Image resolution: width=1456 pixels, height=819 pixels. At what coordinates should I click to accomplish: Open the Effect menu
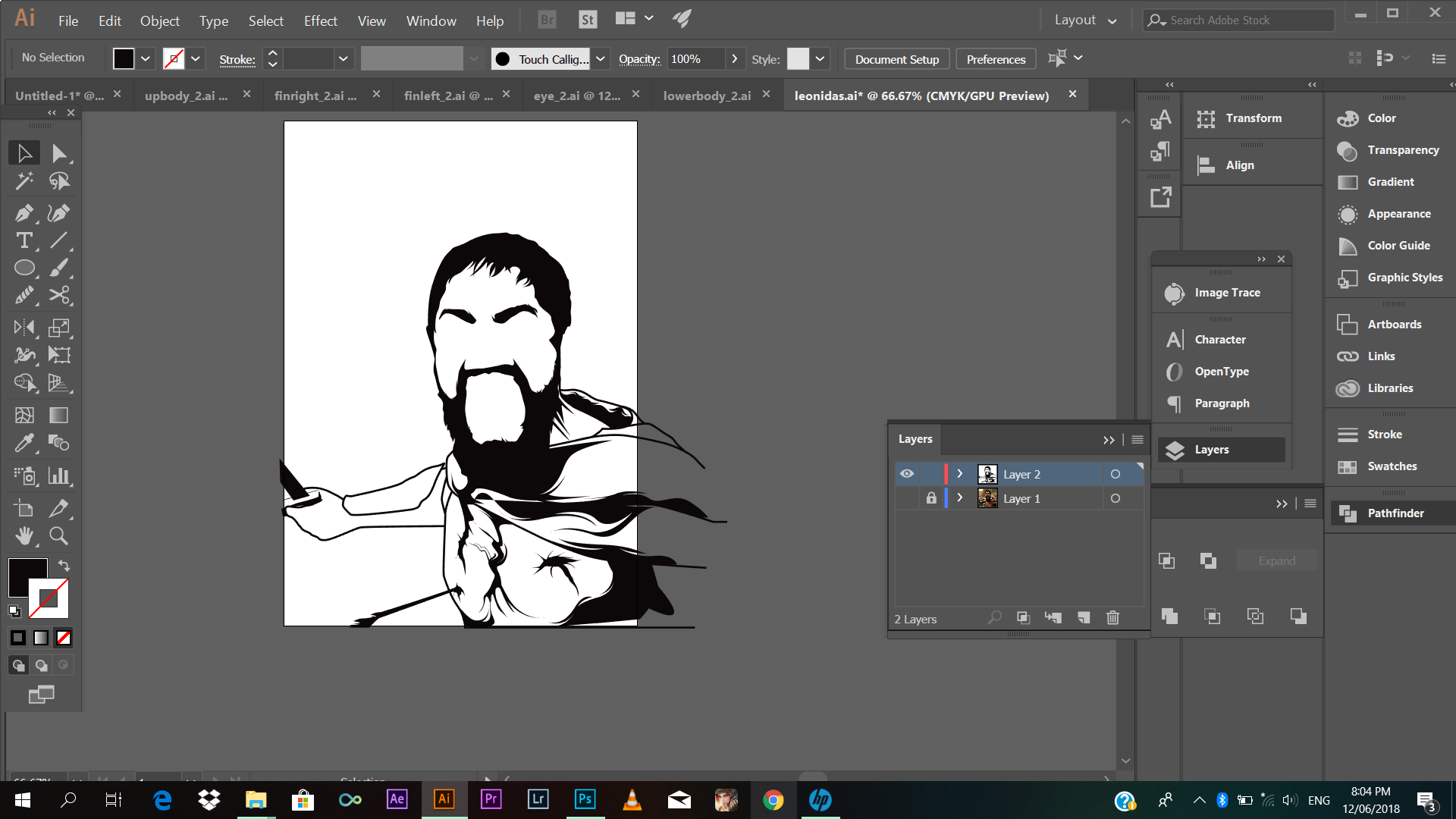point(320,20)
